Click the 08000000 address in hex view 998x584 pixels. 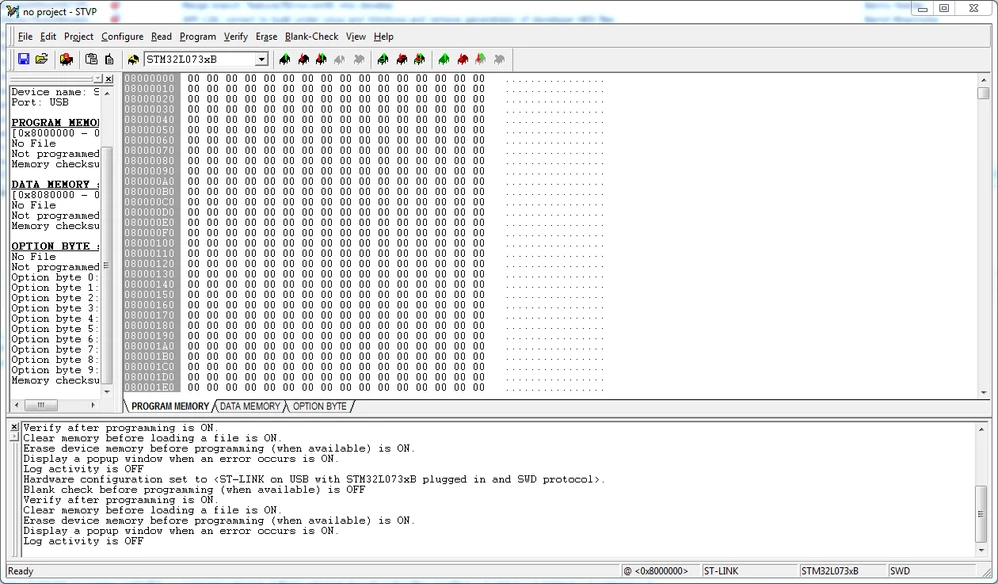coord(150,78)
